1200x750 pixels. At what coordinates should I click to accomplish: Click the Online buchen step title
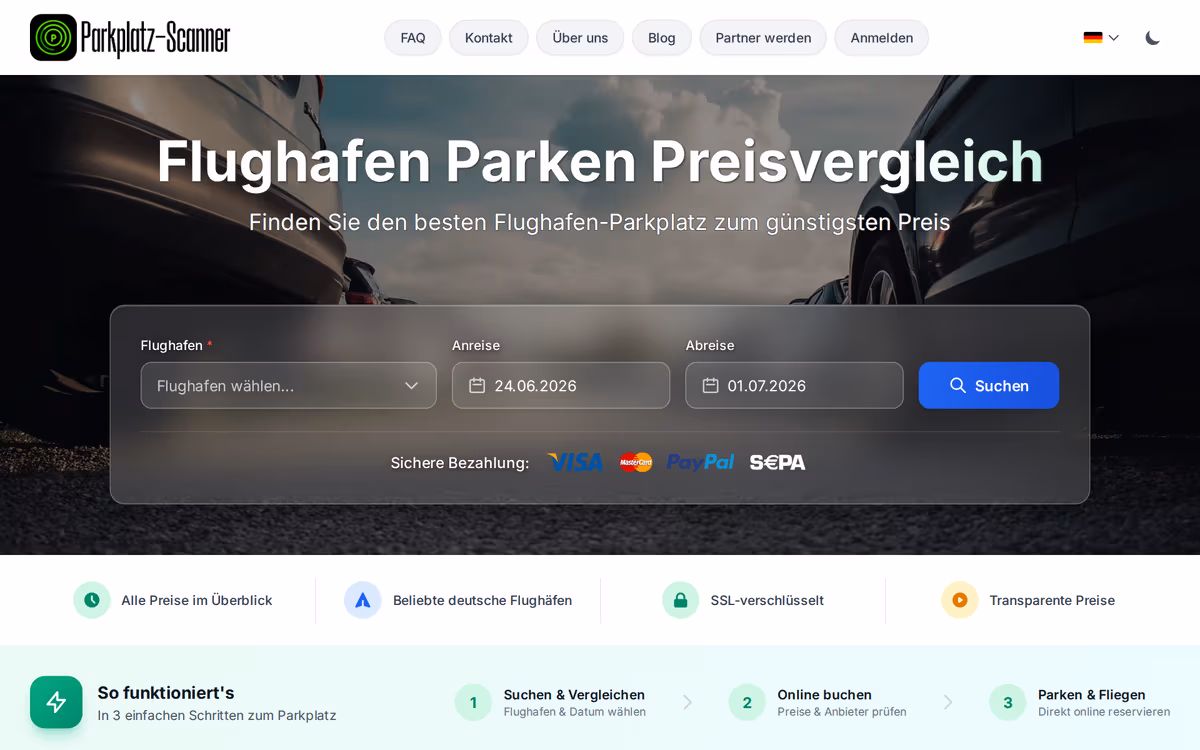click(825, 694)
